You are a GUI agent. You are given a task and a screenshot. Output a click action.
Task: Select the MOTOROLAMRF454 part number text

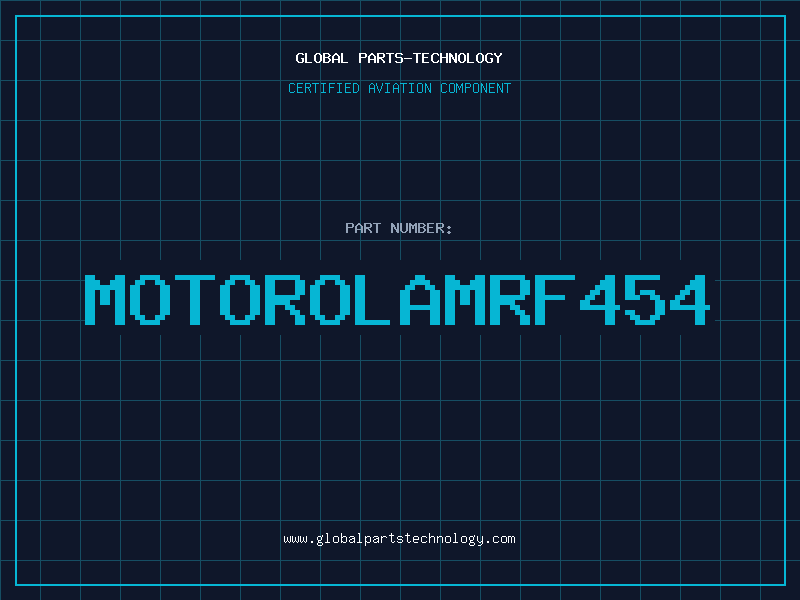click(x=397, y=300)
